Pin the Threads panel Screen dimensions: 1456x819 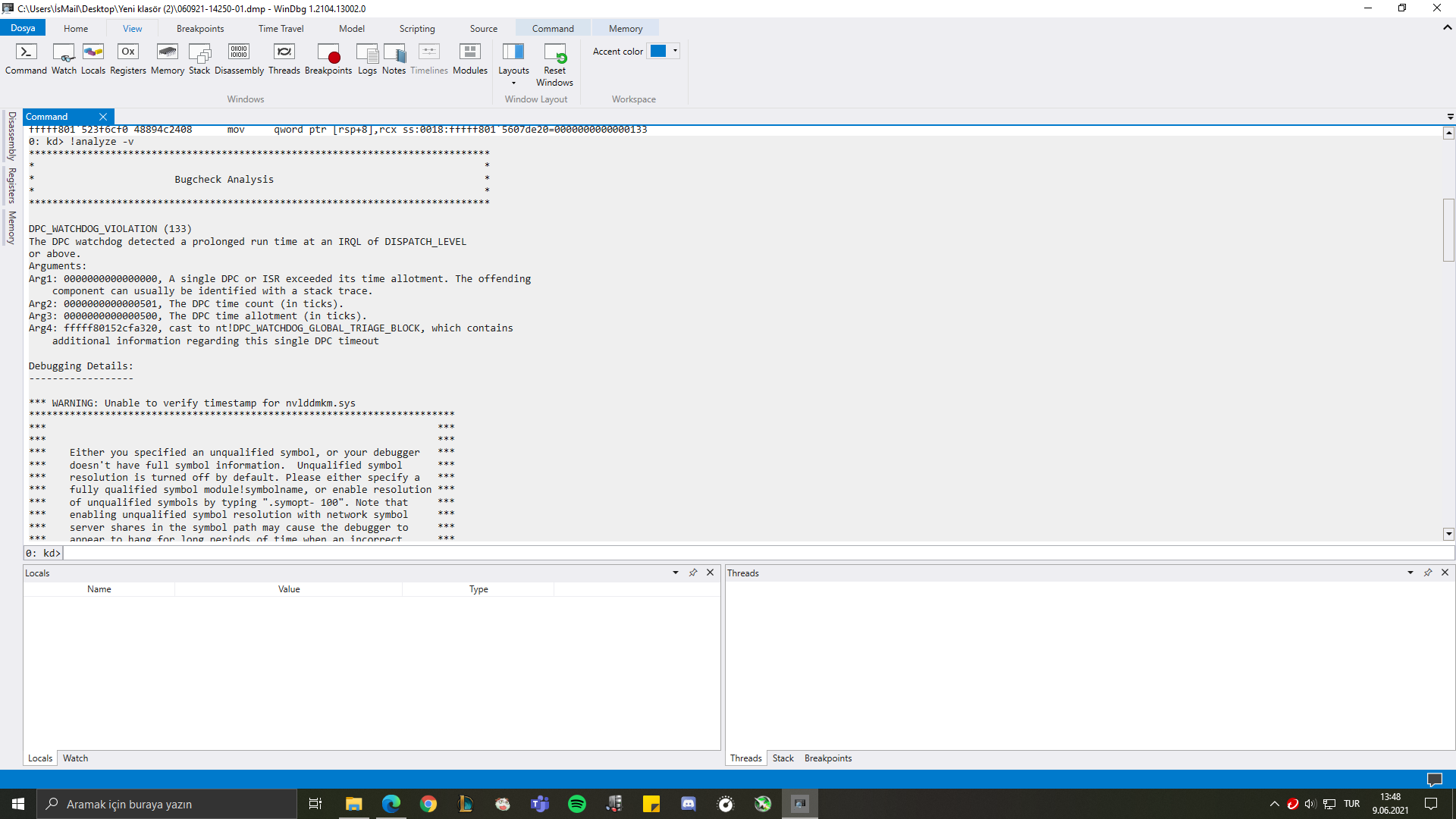[x=1428, y=573]
